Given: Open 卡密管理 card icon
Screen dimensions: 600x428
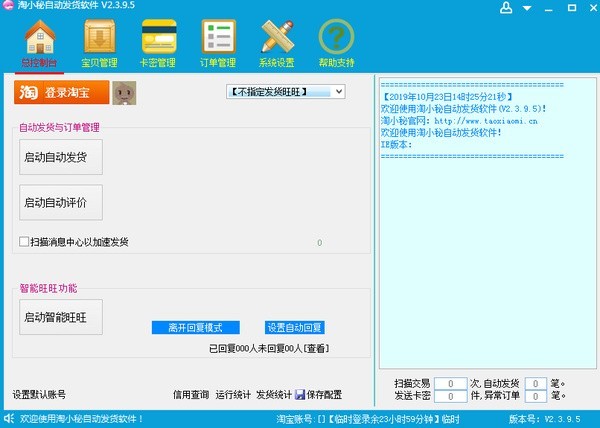Looking at the screenshot, I should (x=158, y=39).
